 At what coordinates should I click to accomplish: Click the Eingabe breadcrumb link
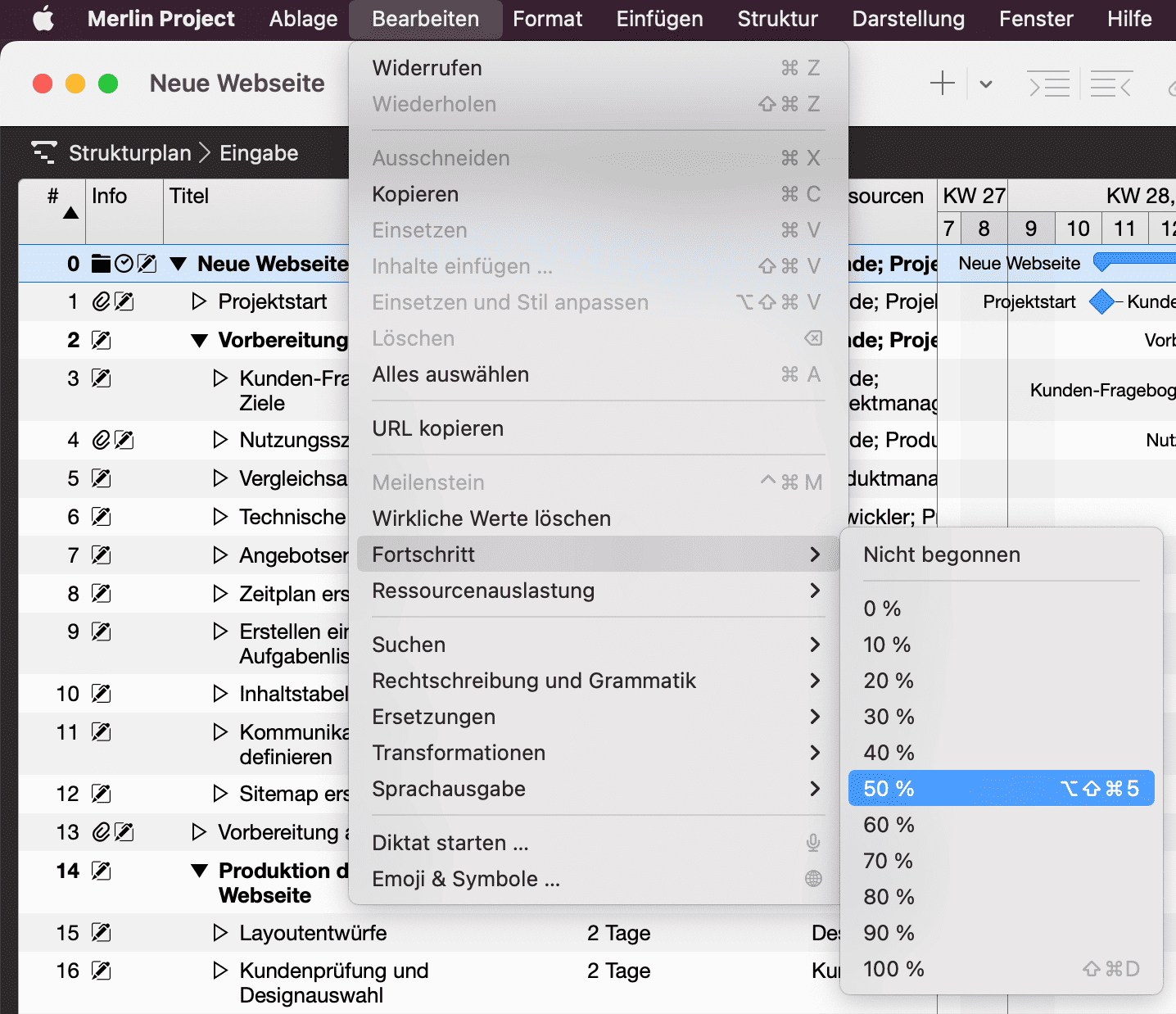coord(259,153)
